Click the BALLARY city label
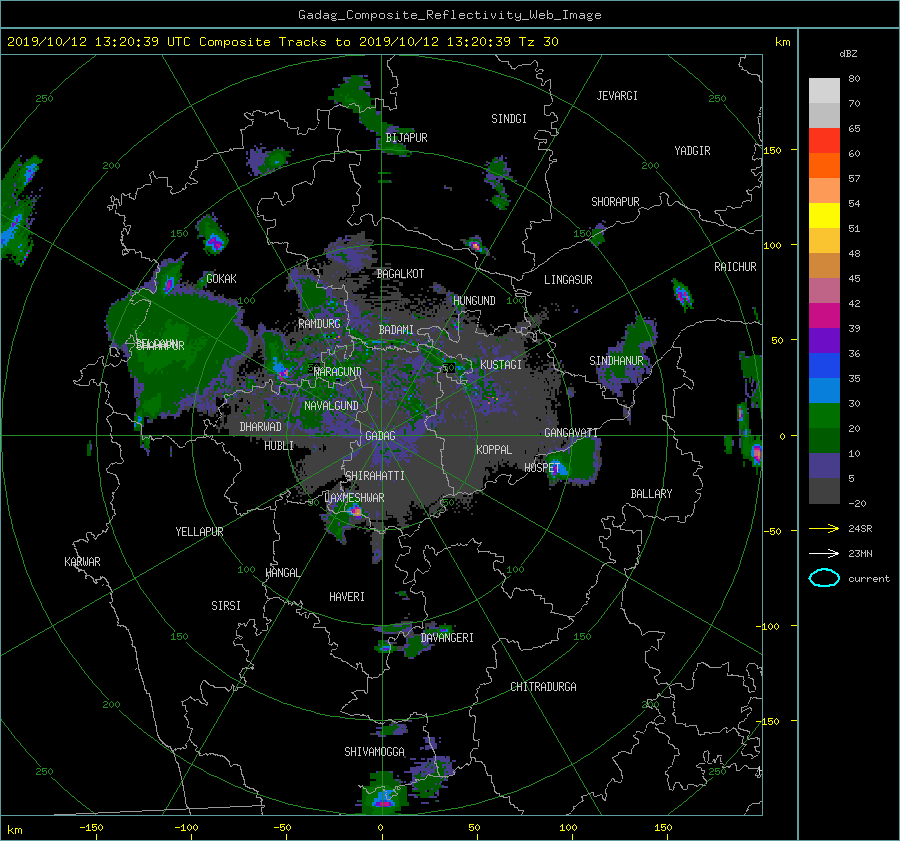 [651, 494]
